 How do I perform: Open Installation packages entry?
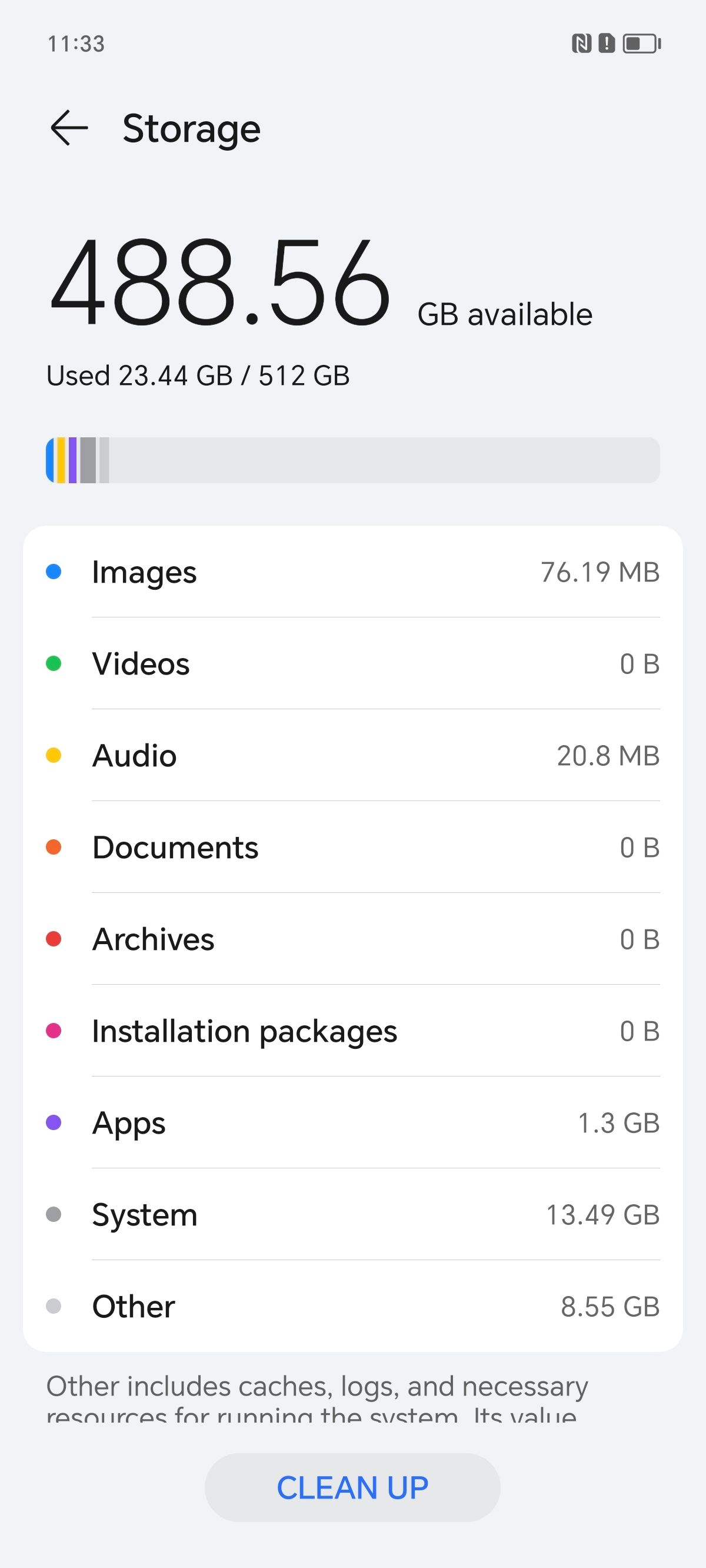point(353,1031)
